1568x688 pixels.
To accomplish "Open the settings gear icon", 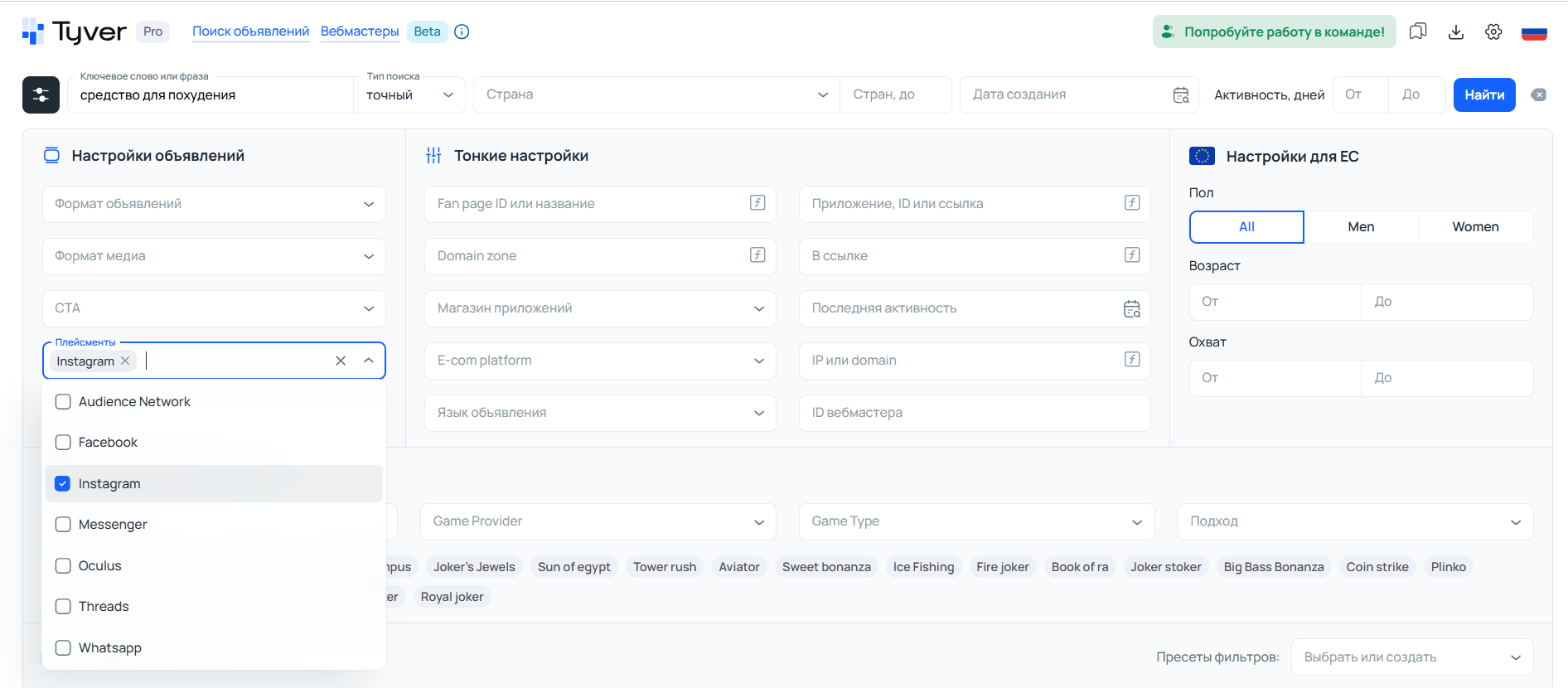I will coord(1493,31).
